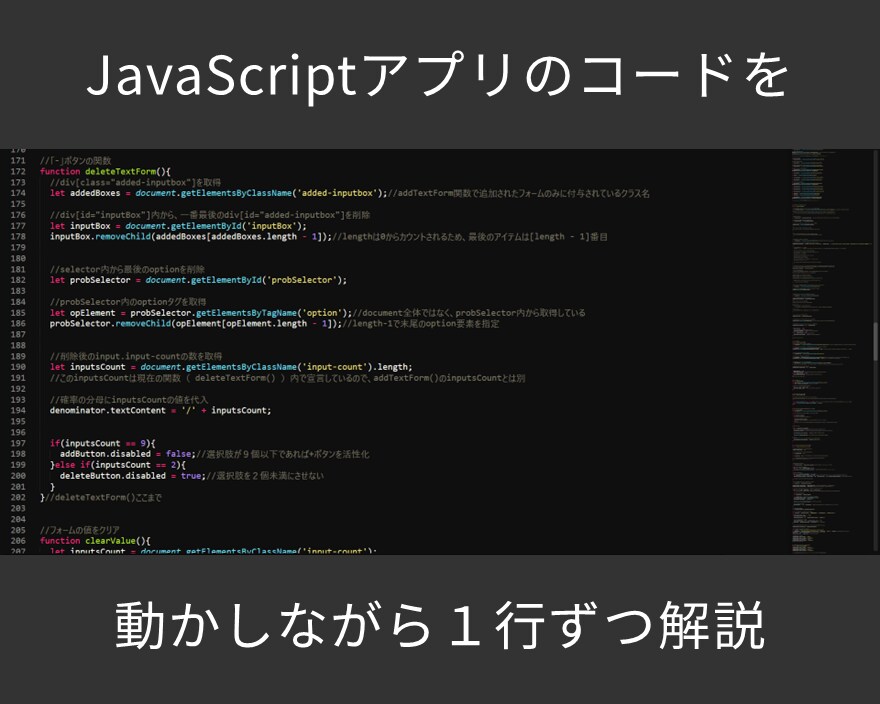Click the comment on line 171 about the minus button

click(75, 161)
